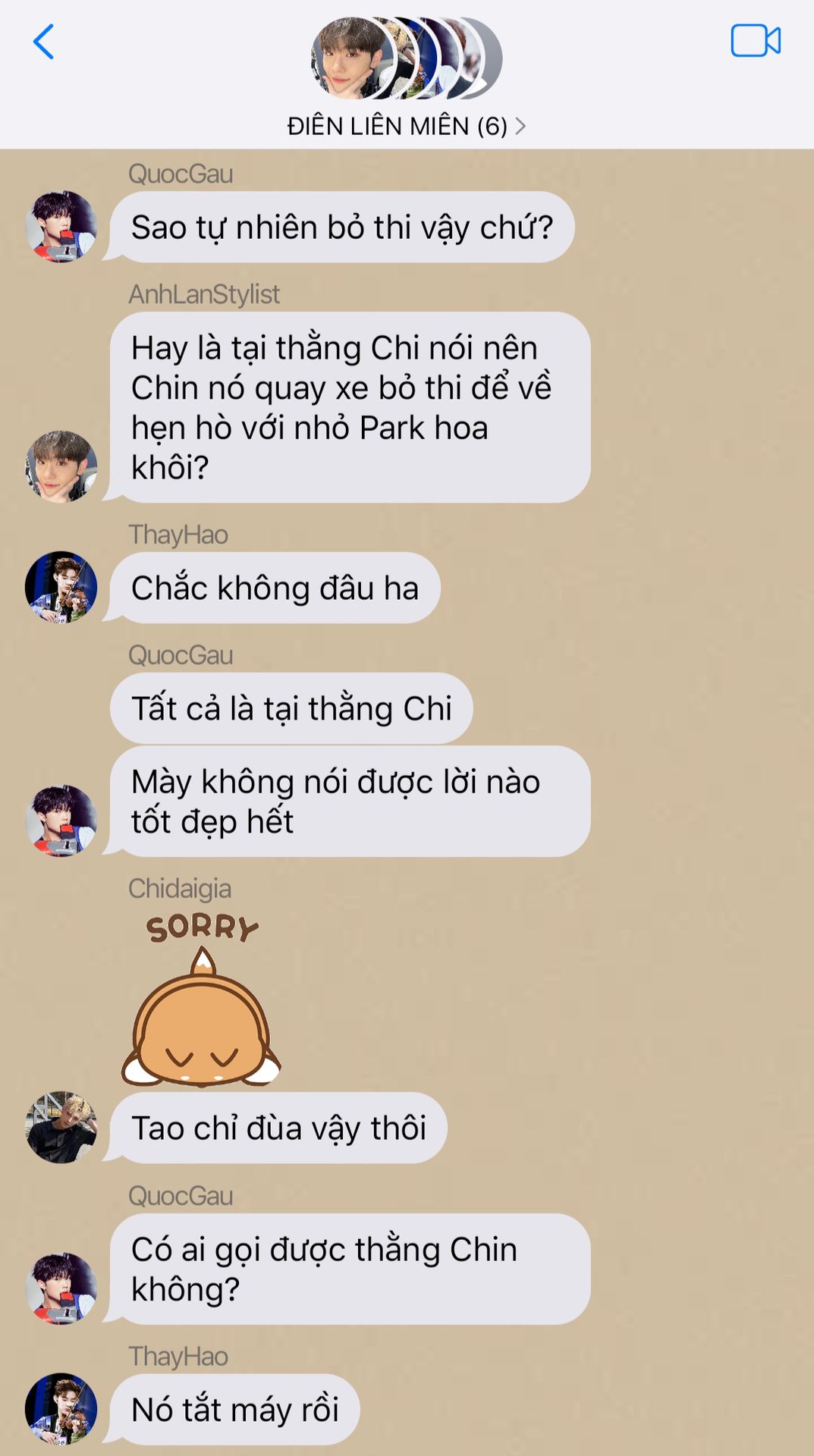
Task: Tap QuocGau's avatar beside 'Có ai gọi được' message
Action: (x=61, y=1288)
